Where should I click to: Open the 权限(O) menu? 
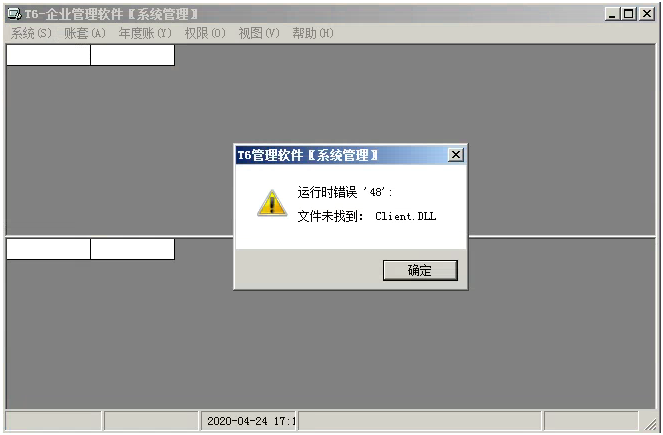tap(205, 33)
